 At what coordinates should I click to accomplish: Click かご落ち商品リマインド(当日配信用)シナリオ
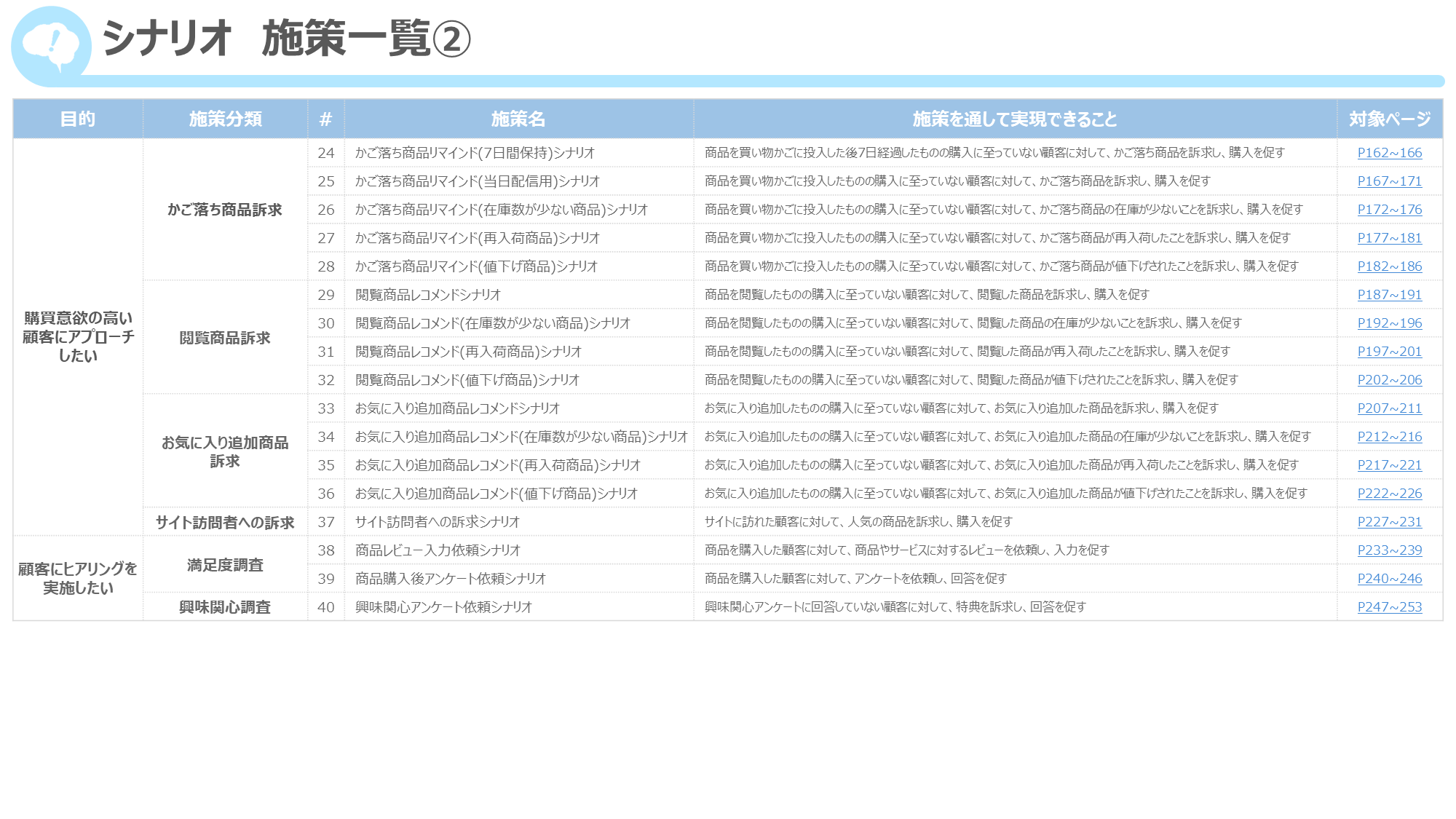click(478, 181)
